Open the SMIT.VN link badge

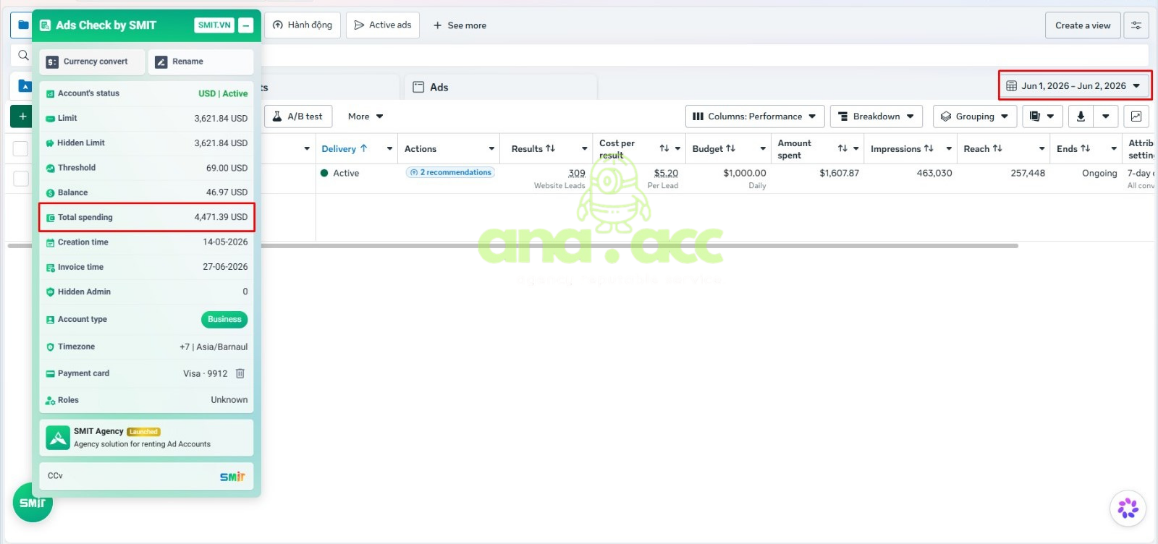(214, 25)
